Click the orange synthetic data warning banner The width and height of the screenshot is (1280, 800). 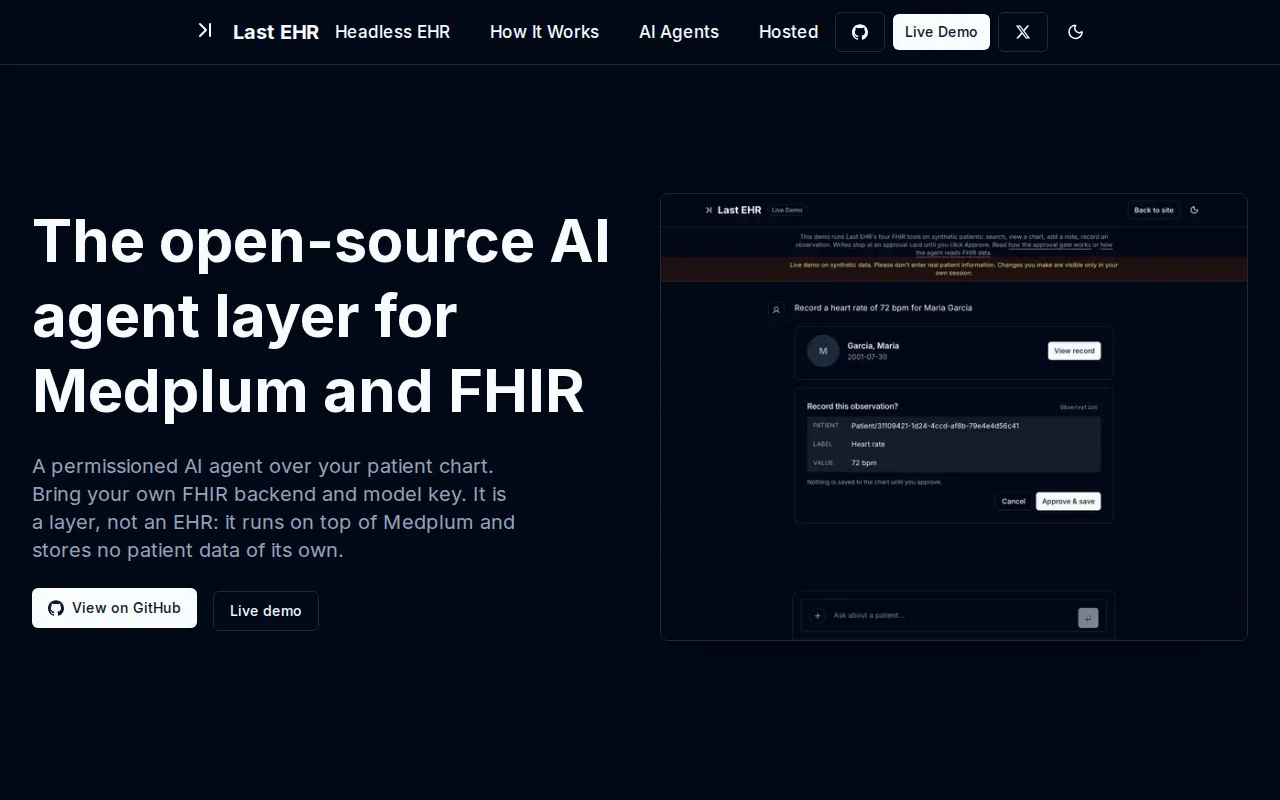click(954, 269)
